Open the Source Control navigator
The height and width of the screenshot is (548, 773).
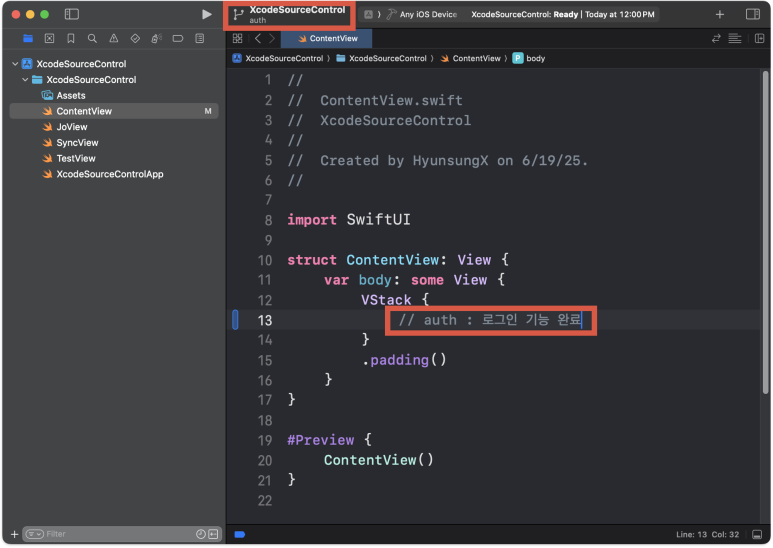pyautogui.click(x=49, y=38)
